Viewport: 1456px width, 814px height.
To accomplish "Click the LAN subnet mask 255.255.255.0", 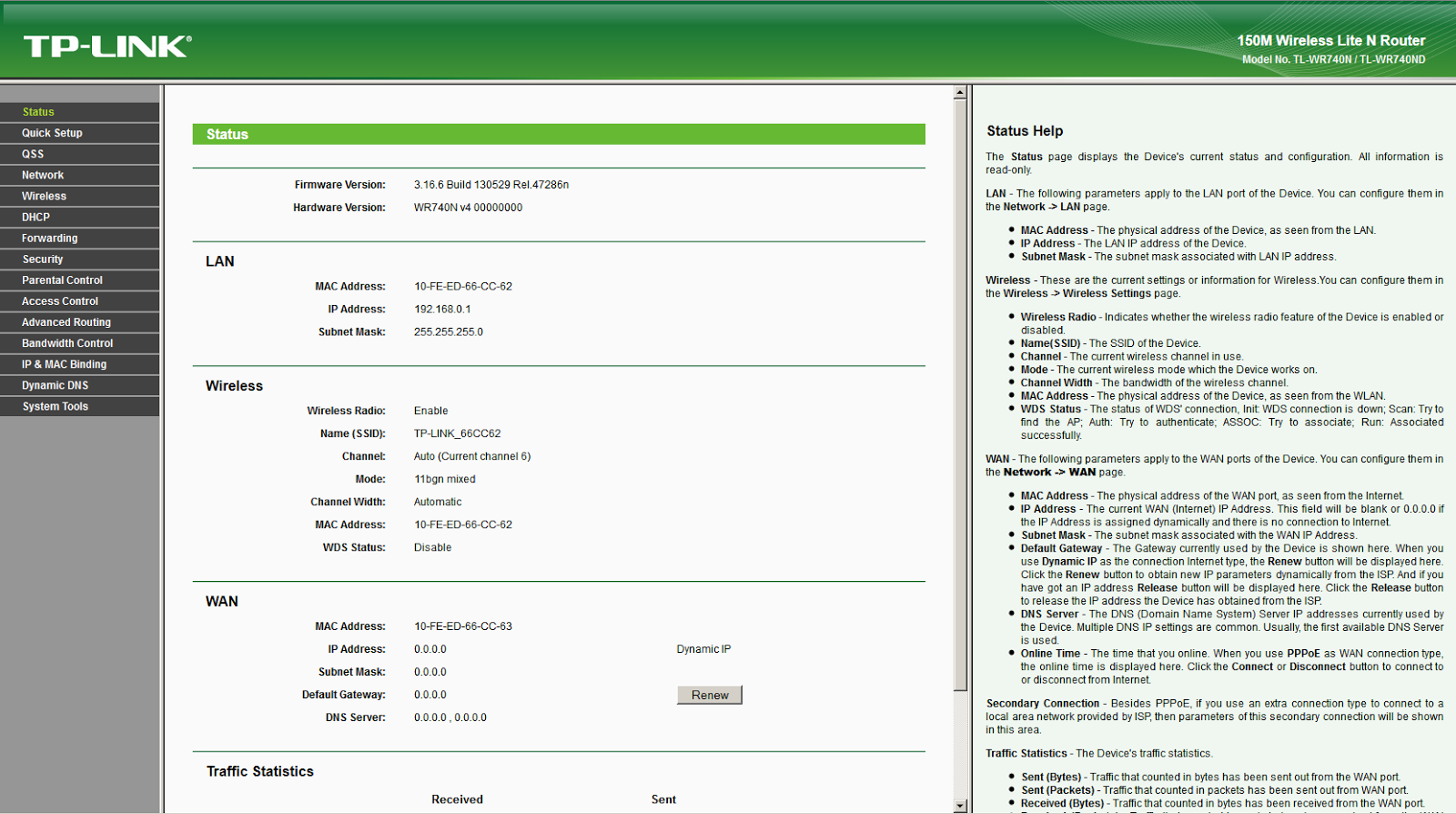I will click(449, 332).
